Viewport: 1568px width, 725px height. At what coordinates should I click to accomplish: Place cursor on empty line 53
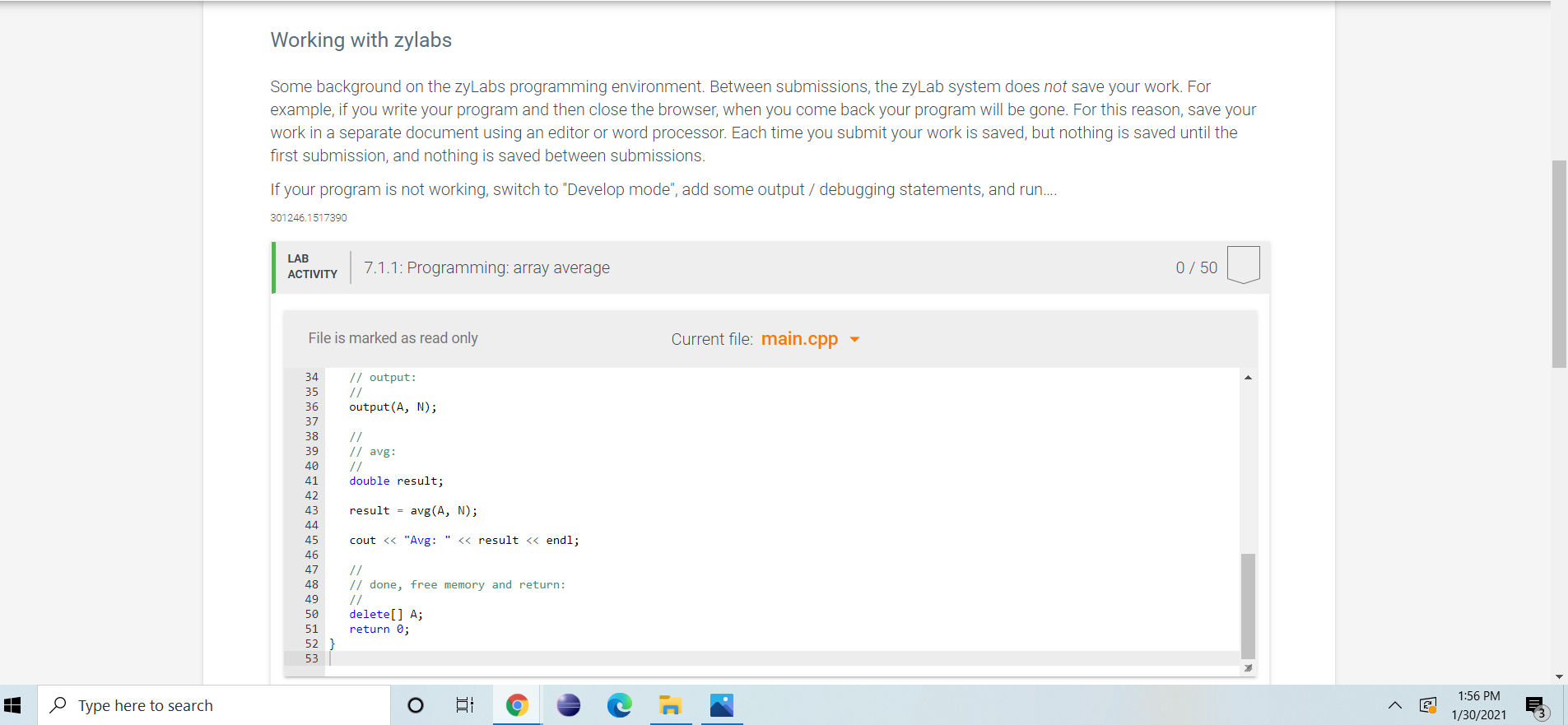[782, 658]
